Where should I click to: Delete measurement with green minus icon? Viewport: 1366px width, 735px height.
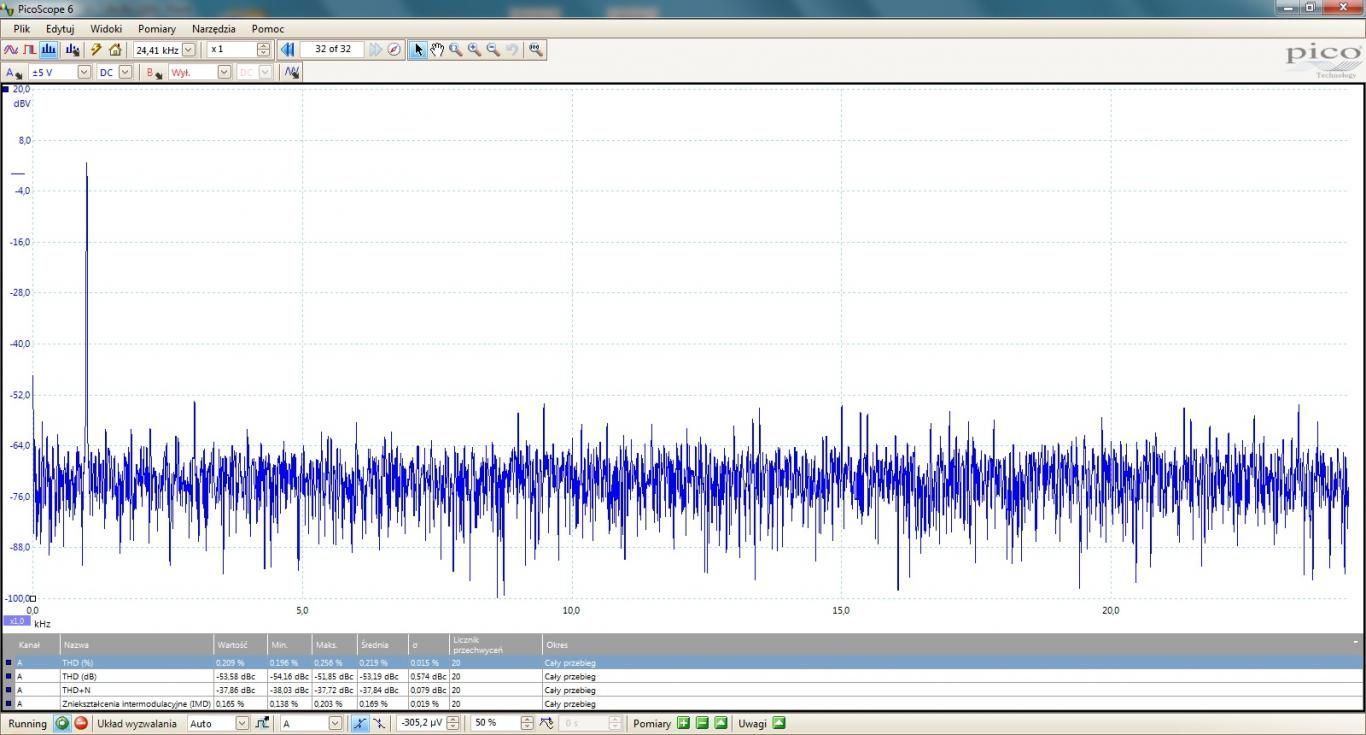pos(702,723)
